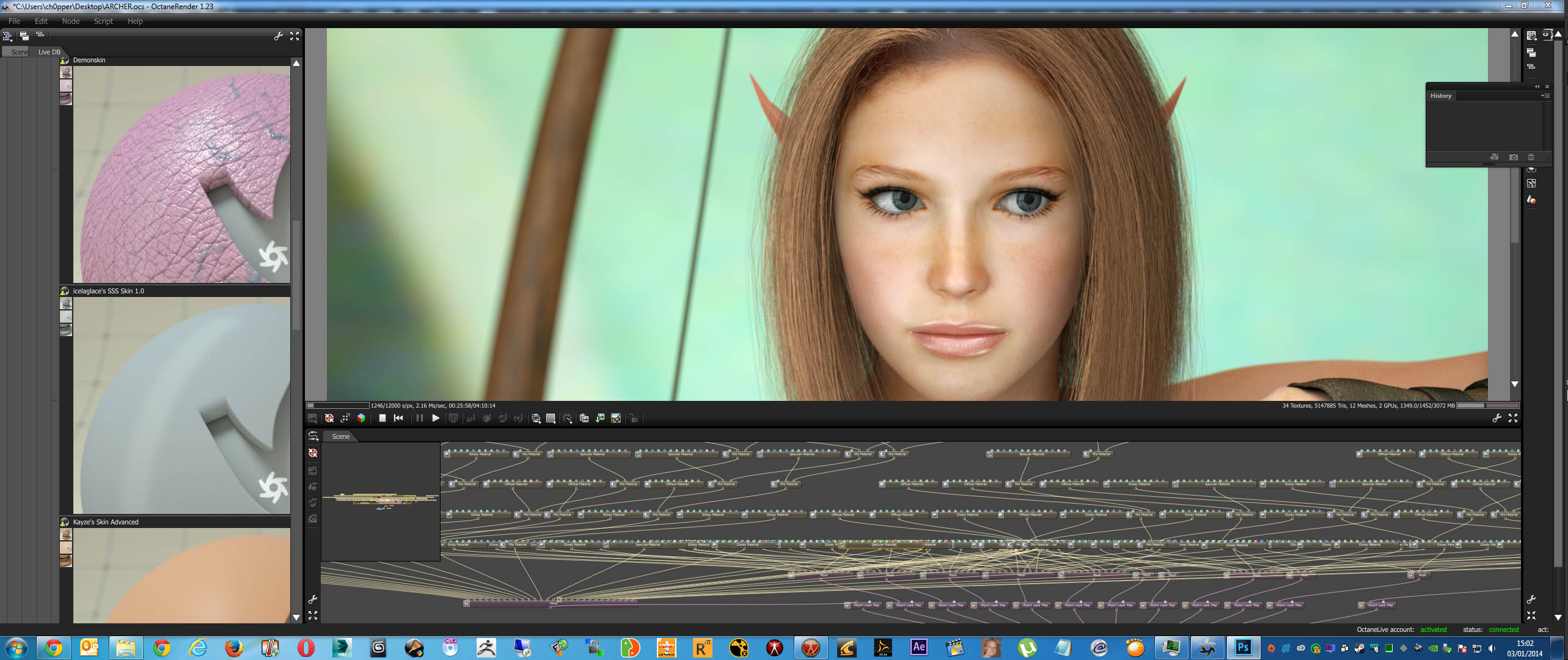Toggle the viewport lock icon
Image resolution: width=1568 pixels, height=660 pixels.
[634, 419]
